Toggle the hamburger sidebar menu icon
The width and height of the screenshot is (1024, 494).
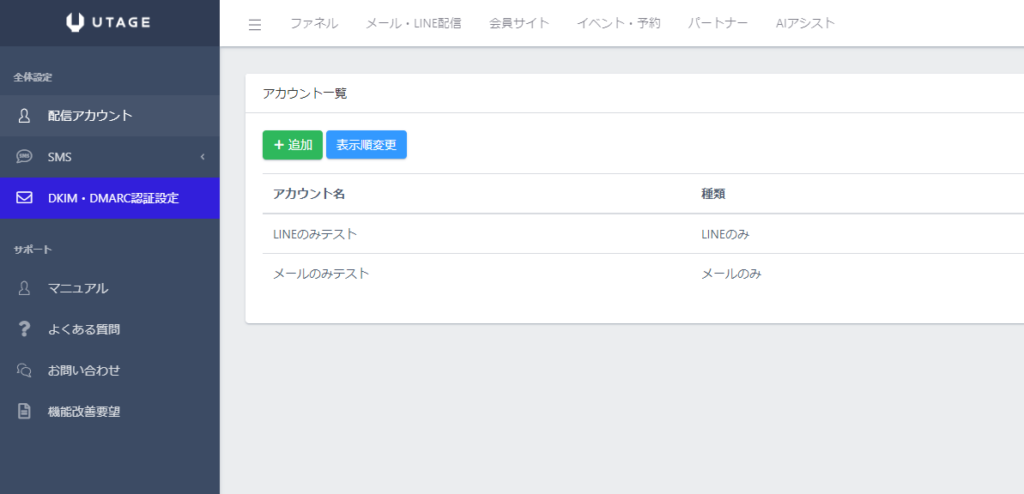click(x=255, y=24)
